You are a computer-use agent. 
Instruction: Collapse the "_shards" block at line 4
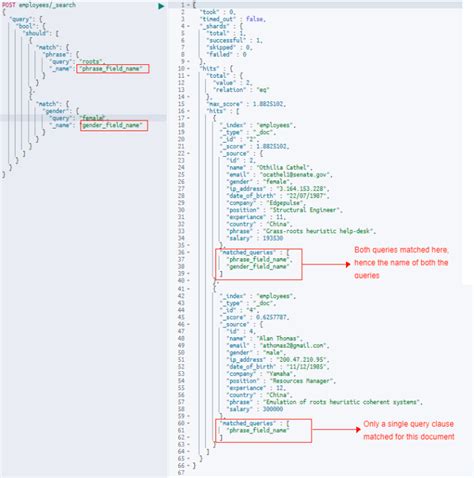point(188,26)
